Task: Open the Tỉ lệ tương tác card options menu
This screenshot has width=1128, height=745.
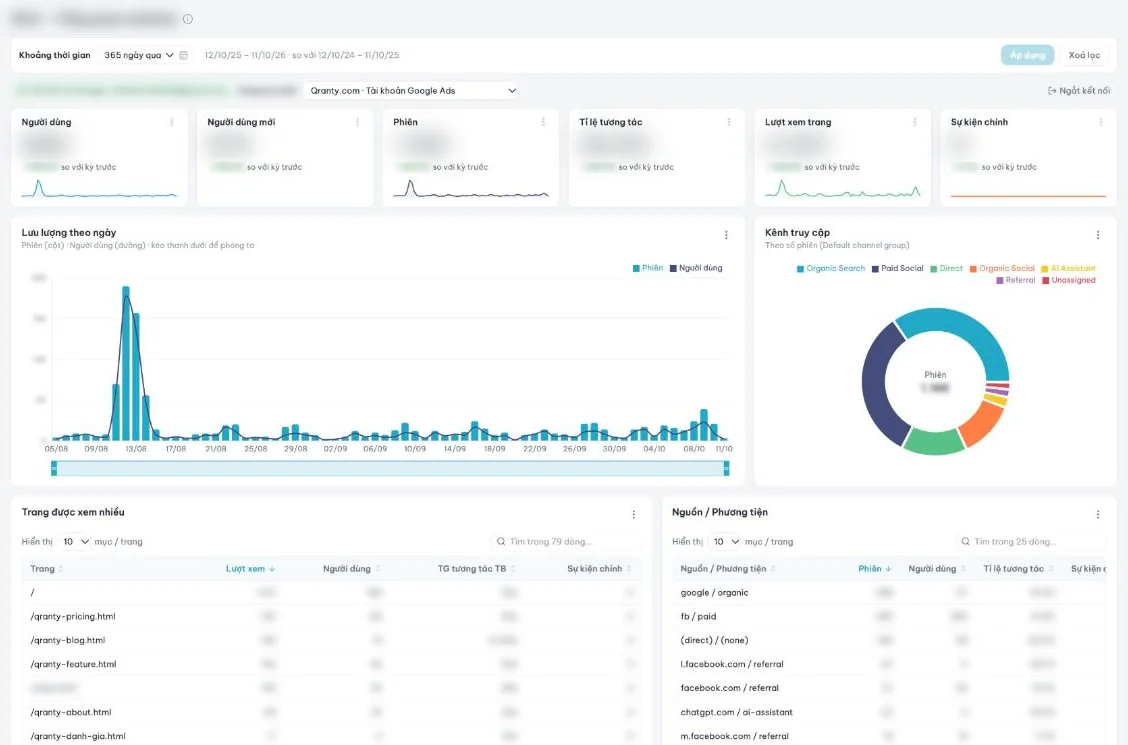Action: pos(729,122)
